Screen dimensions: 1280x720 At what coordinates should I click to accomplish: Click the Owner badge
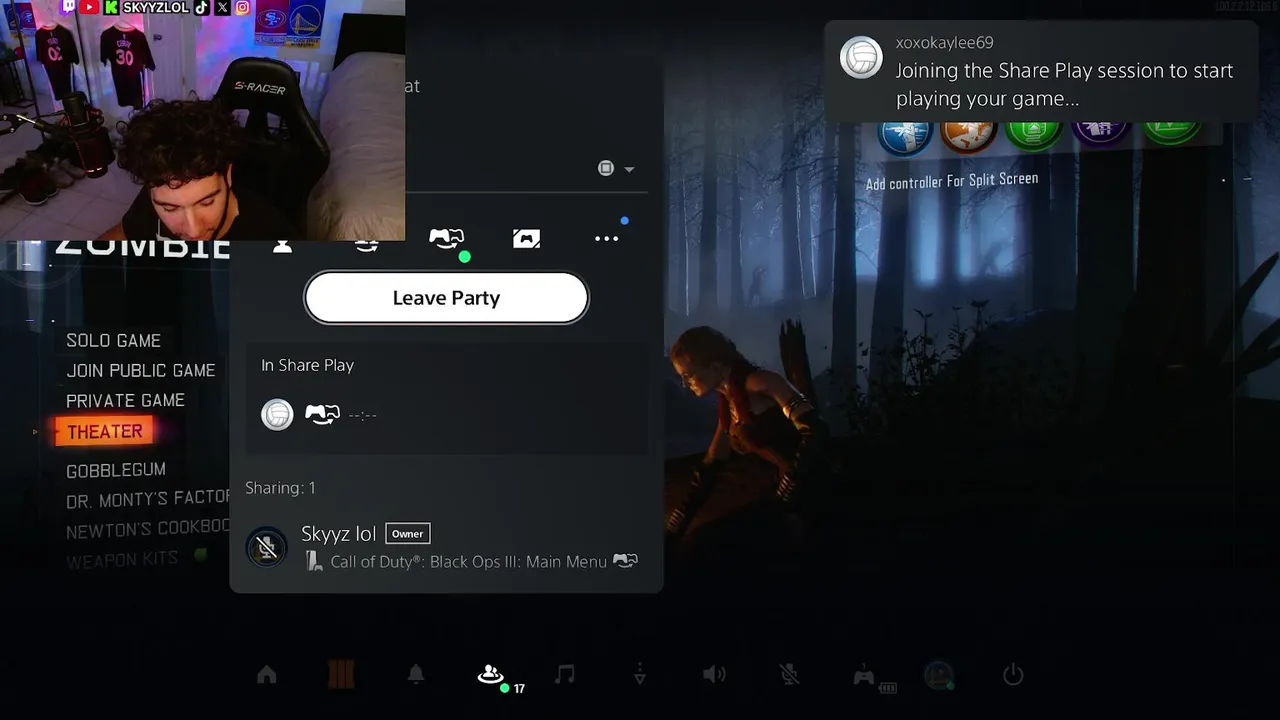pos(407,534)
